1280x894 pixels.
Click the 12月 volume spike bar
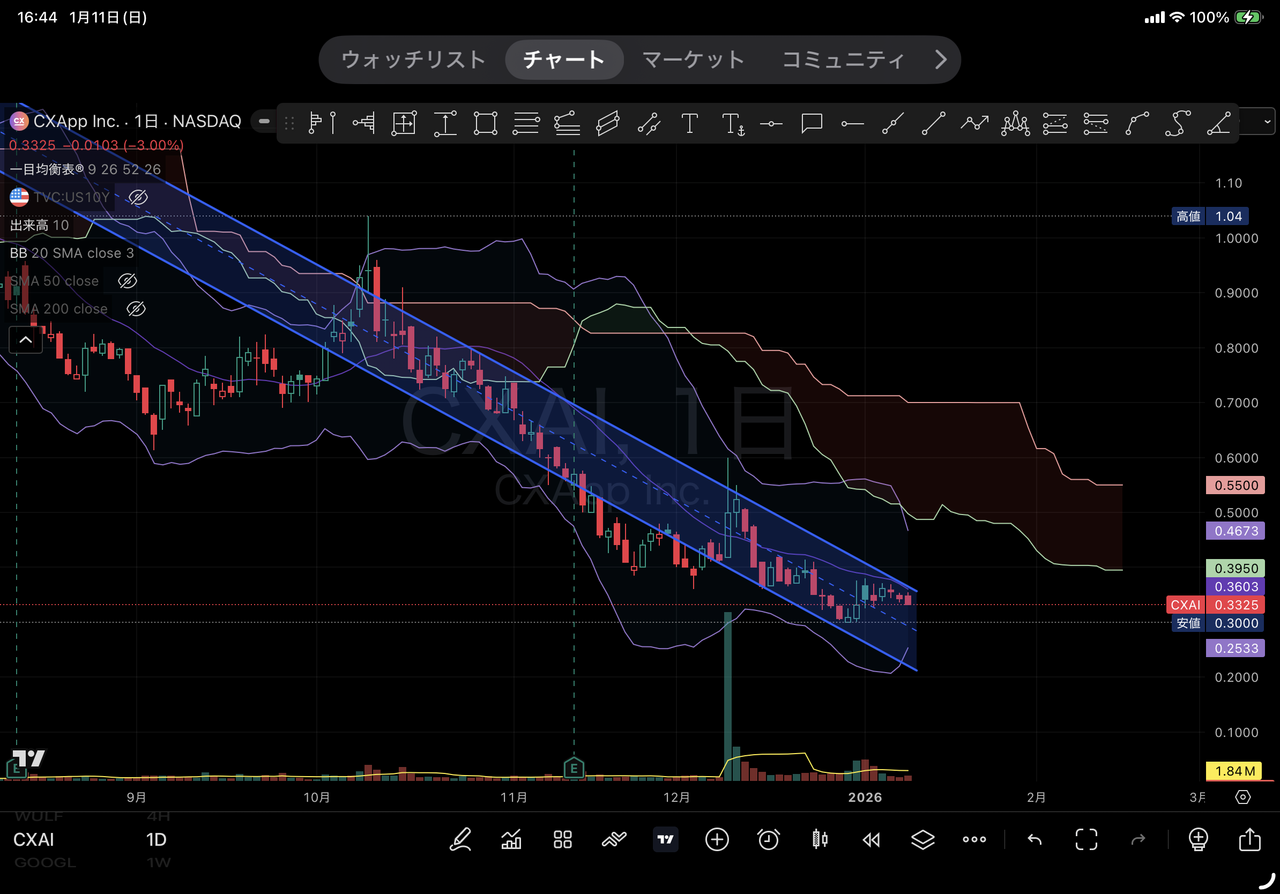729,690
